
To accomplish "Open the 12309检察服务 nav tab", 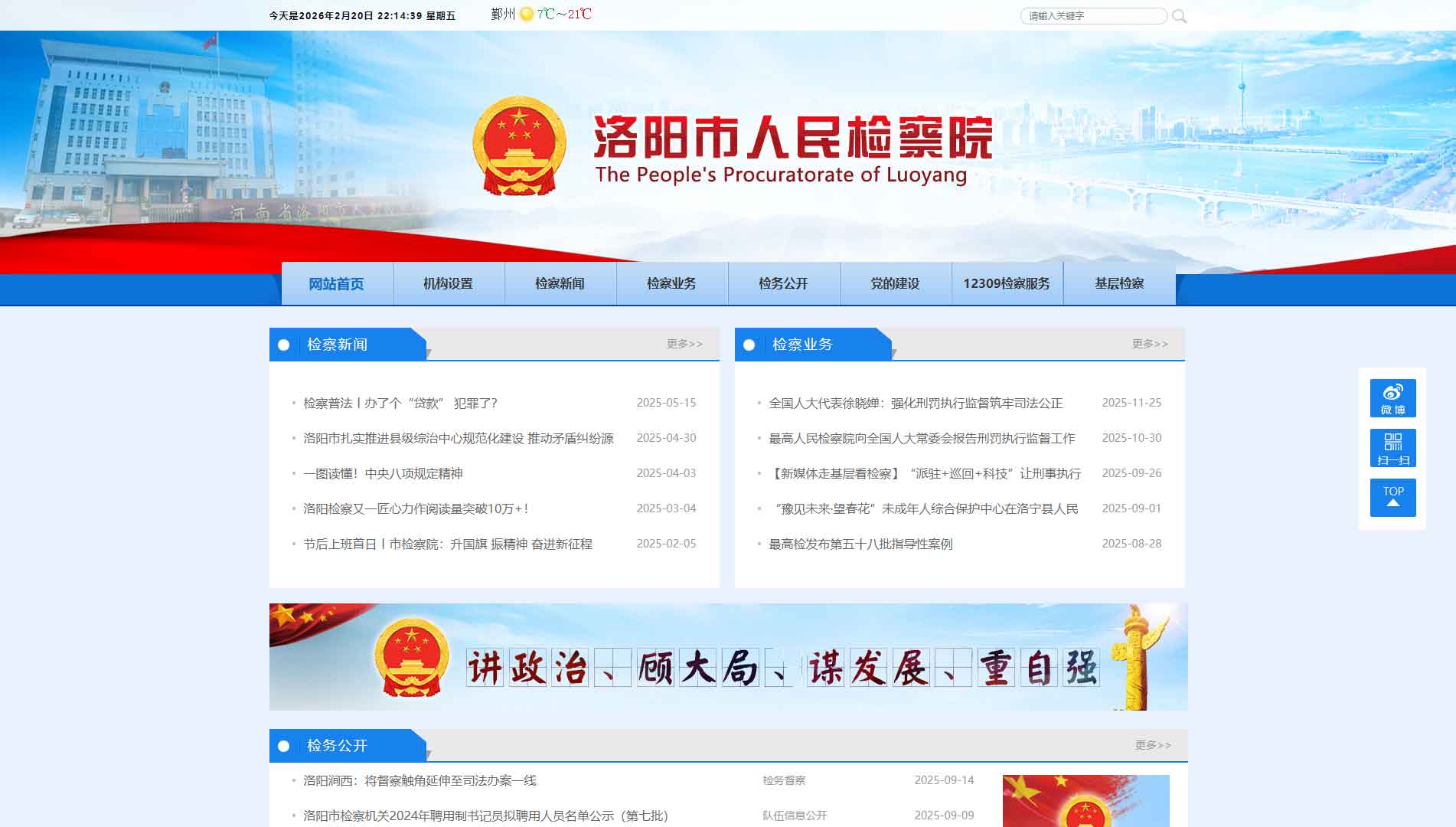I will click(1007, 283).
